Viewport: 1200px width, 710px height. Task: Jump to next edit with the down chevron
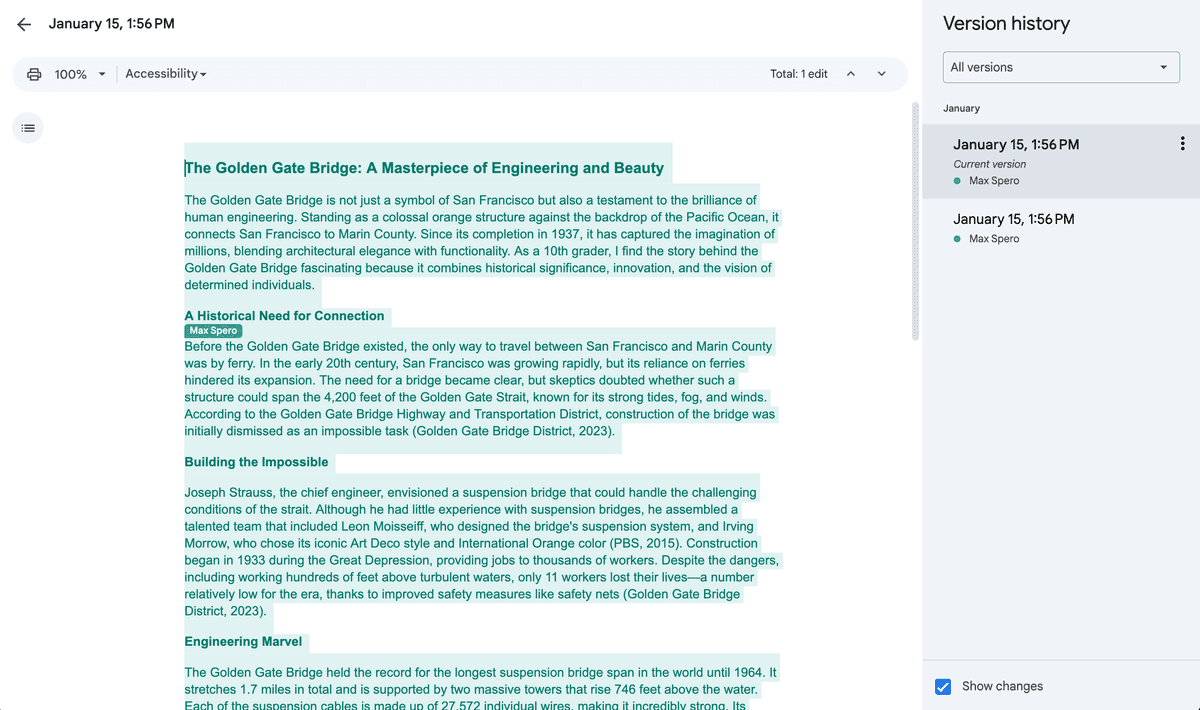(x=881, y=73)
